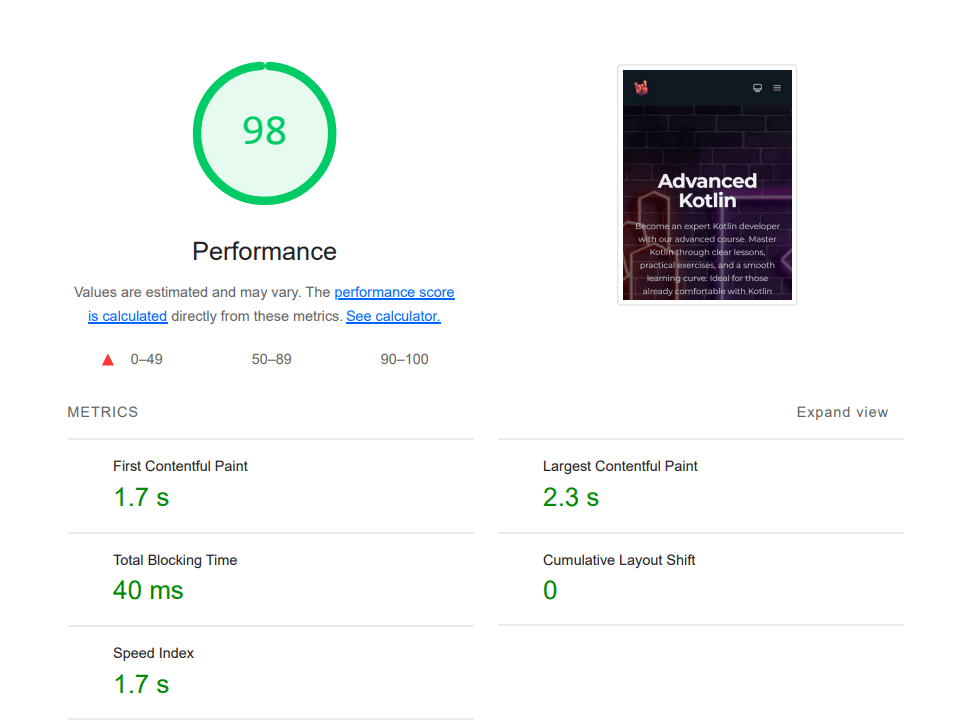Click the Performance heading label
970x724 pixels.
[263, 251]
